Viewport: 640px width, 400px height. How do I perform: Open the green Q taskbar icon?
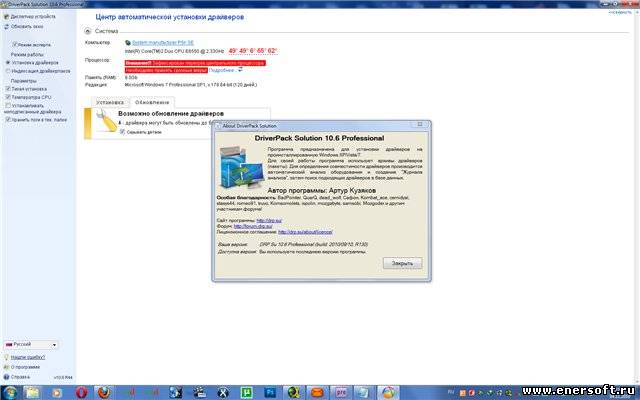293,393
